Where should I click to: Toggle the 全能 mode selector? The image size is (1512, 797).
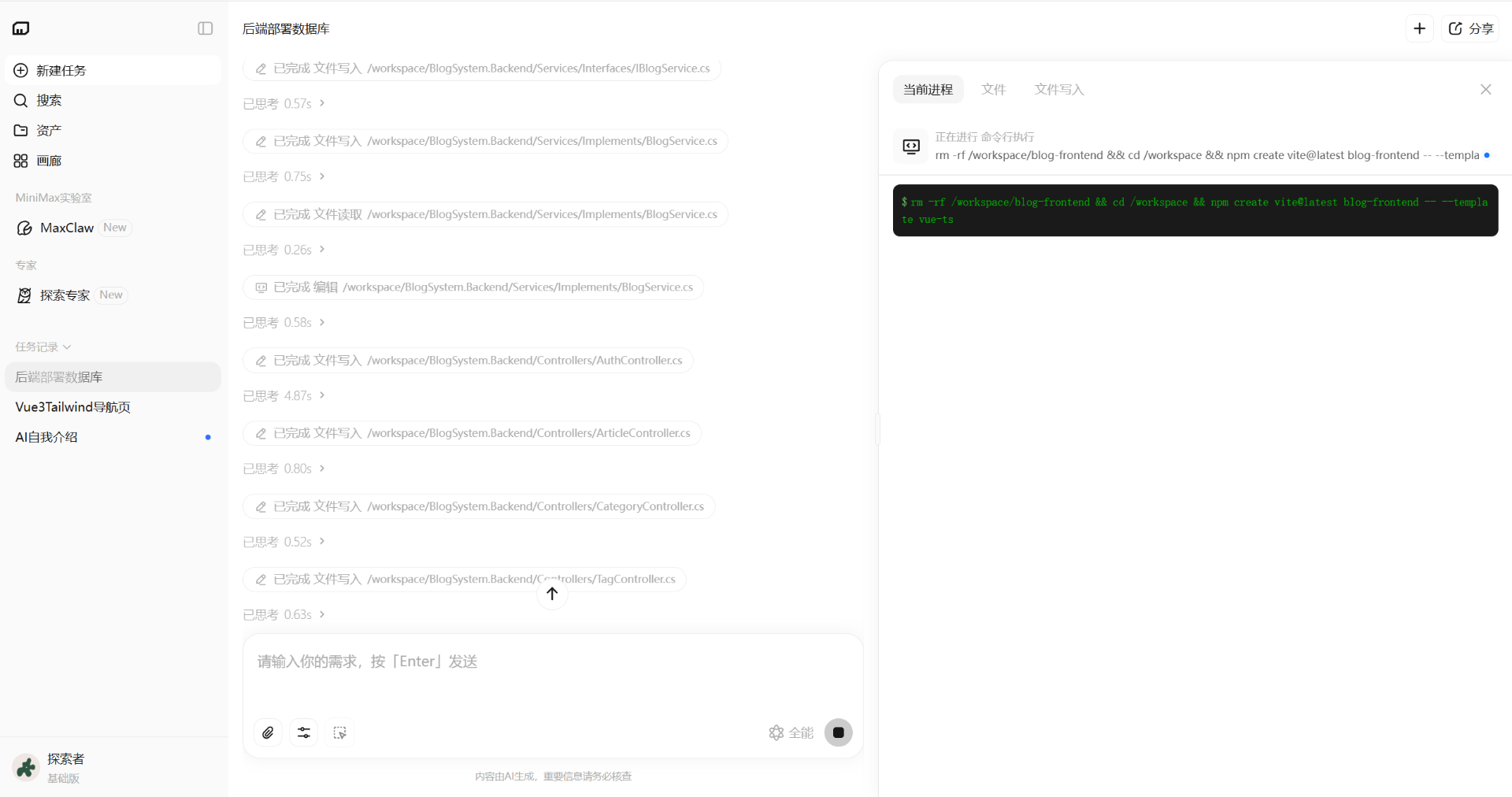[791, 732]
